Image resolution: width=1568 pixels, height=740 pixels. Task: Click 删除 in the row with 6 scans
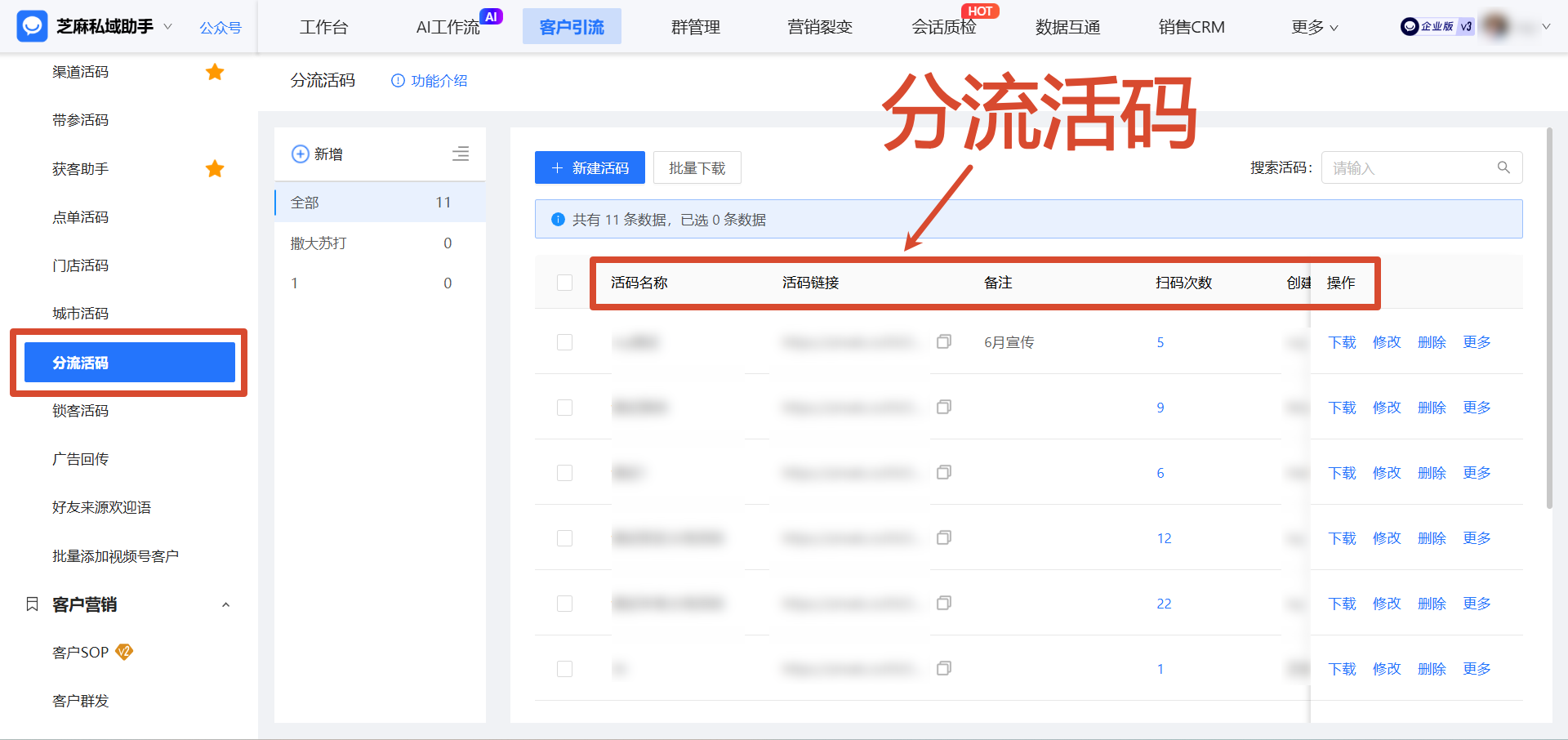1432,473
